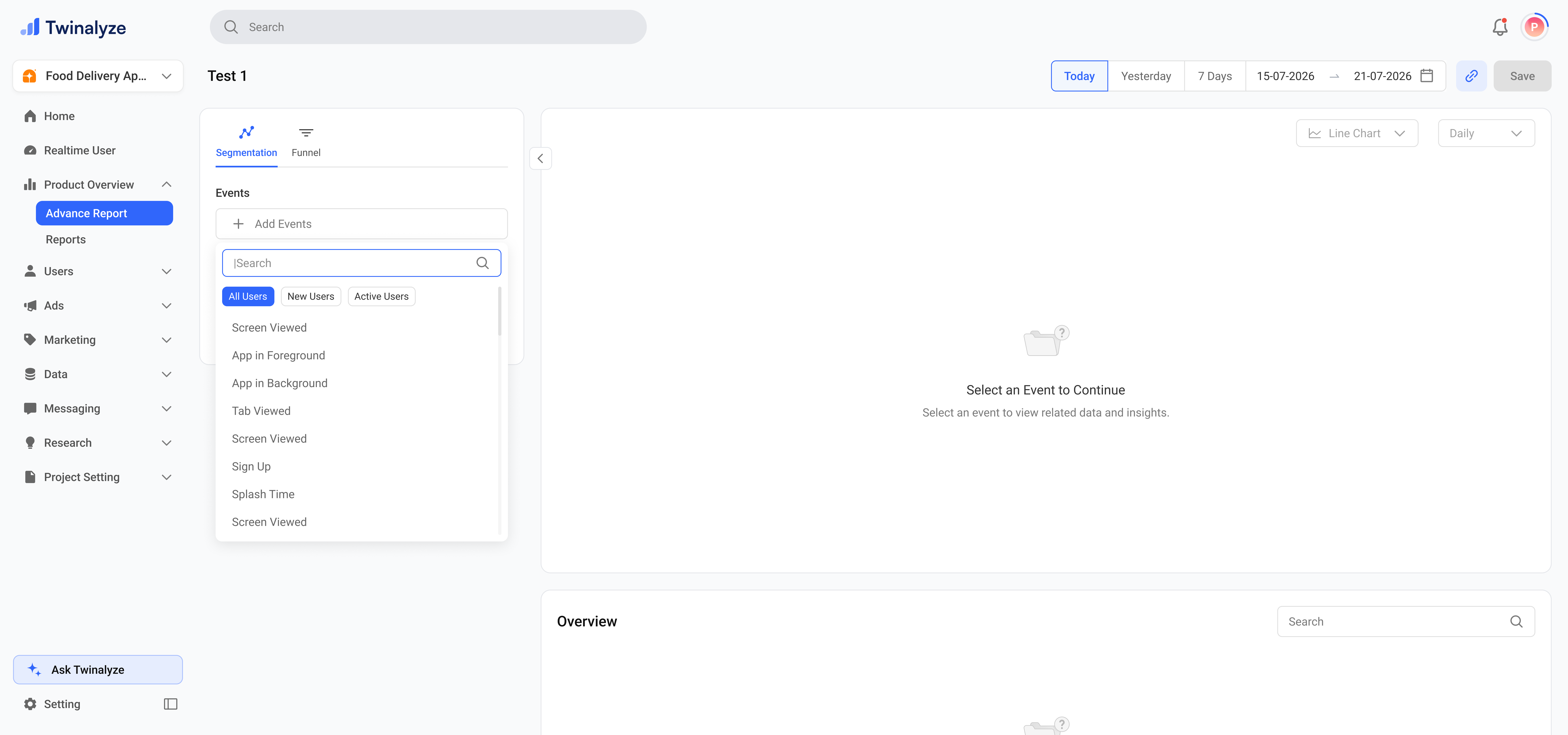The height and width of the screenshot is (735, 1568).
Task: Switch to the Segmentation tab
Action: click(x=246, y=142)
